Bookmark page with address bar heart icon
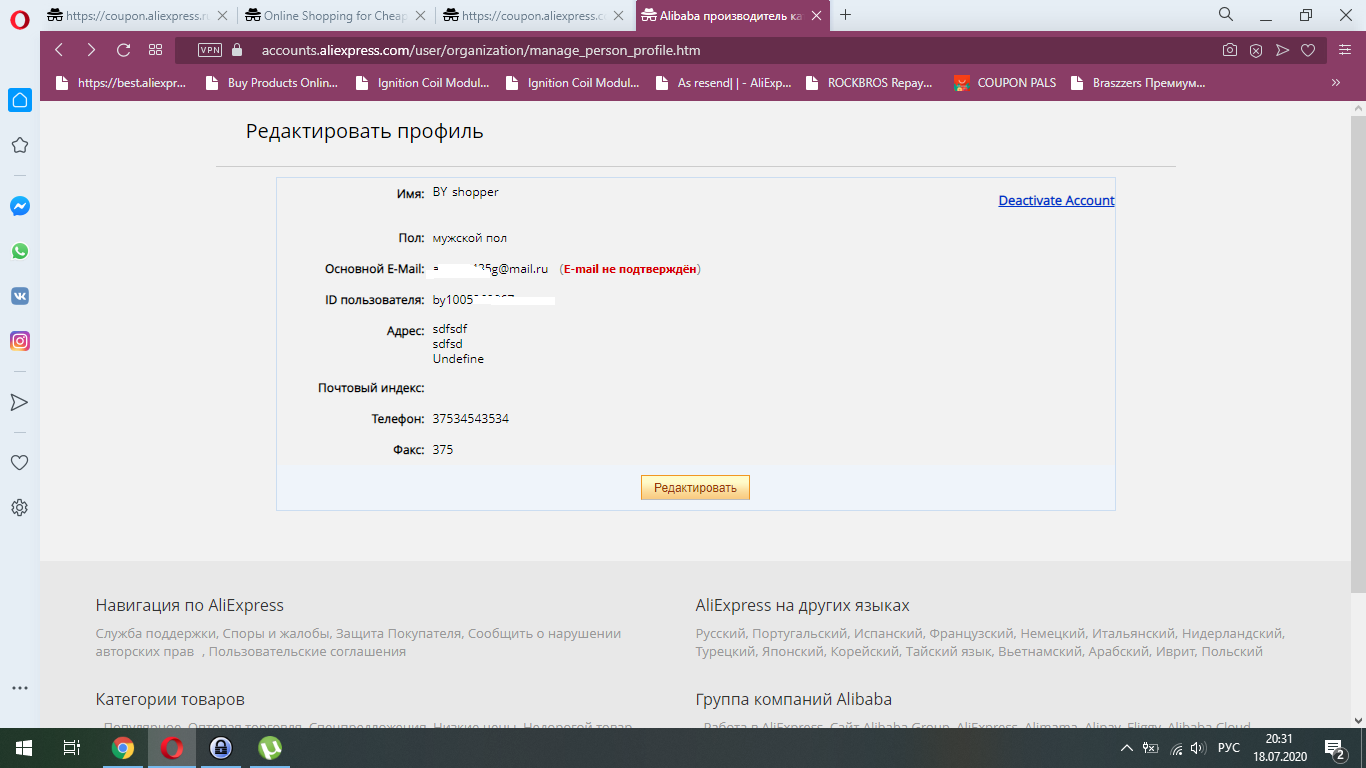This screenshot has height=768, width=1366. tap(1308, 50)
